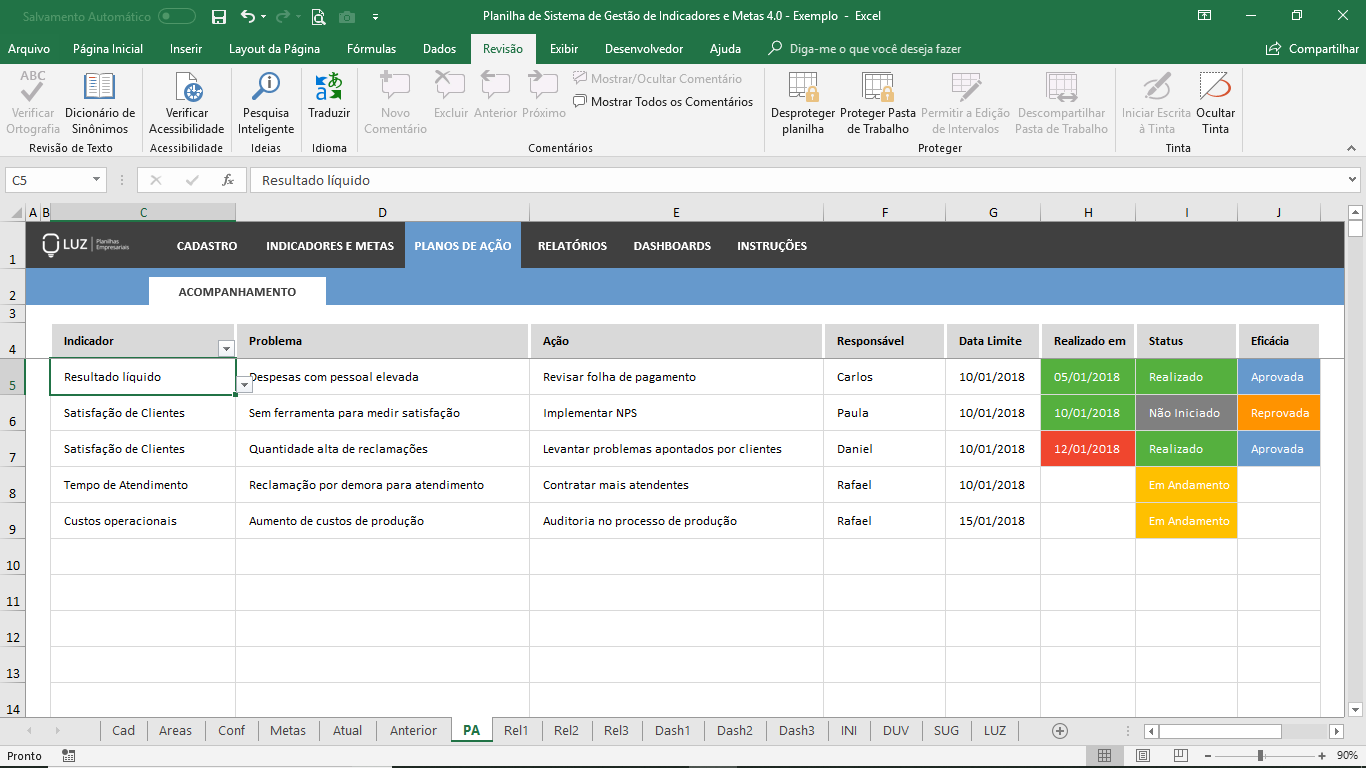Switch to Página Inicial ribbon tab
The width and height of the screenshot is (1366, 768).
[108, 49]
